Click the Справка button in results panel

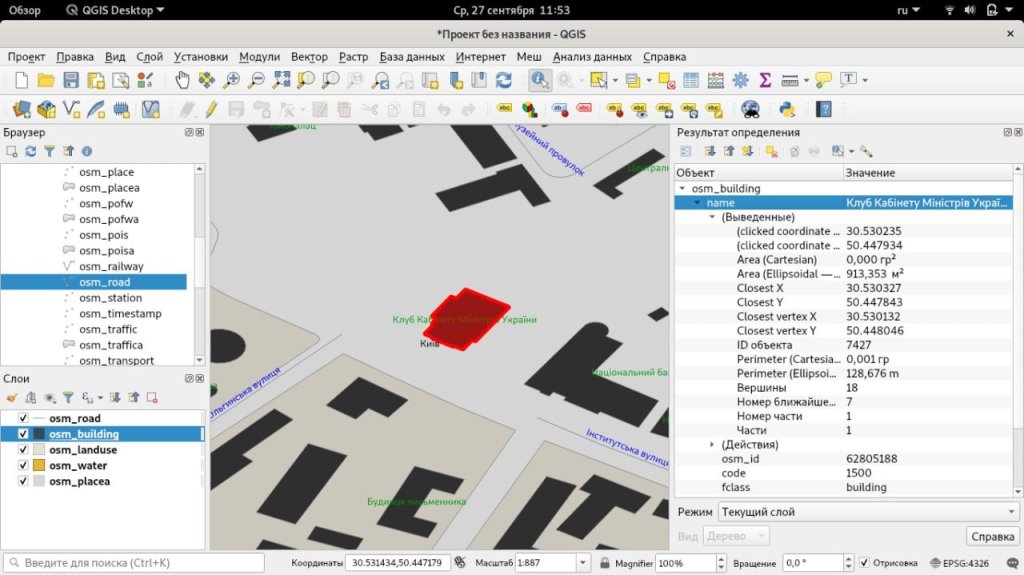point(992,536)
